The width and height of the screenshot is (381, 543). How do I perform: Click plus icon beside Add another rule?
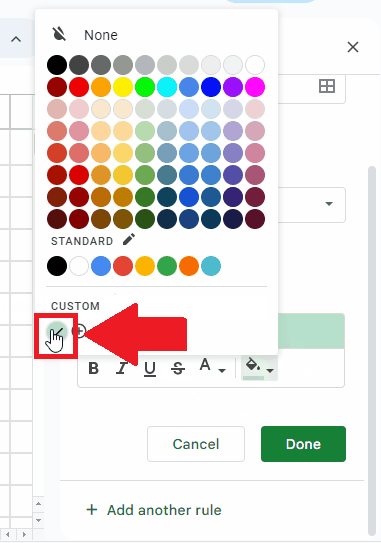[91, 509]
